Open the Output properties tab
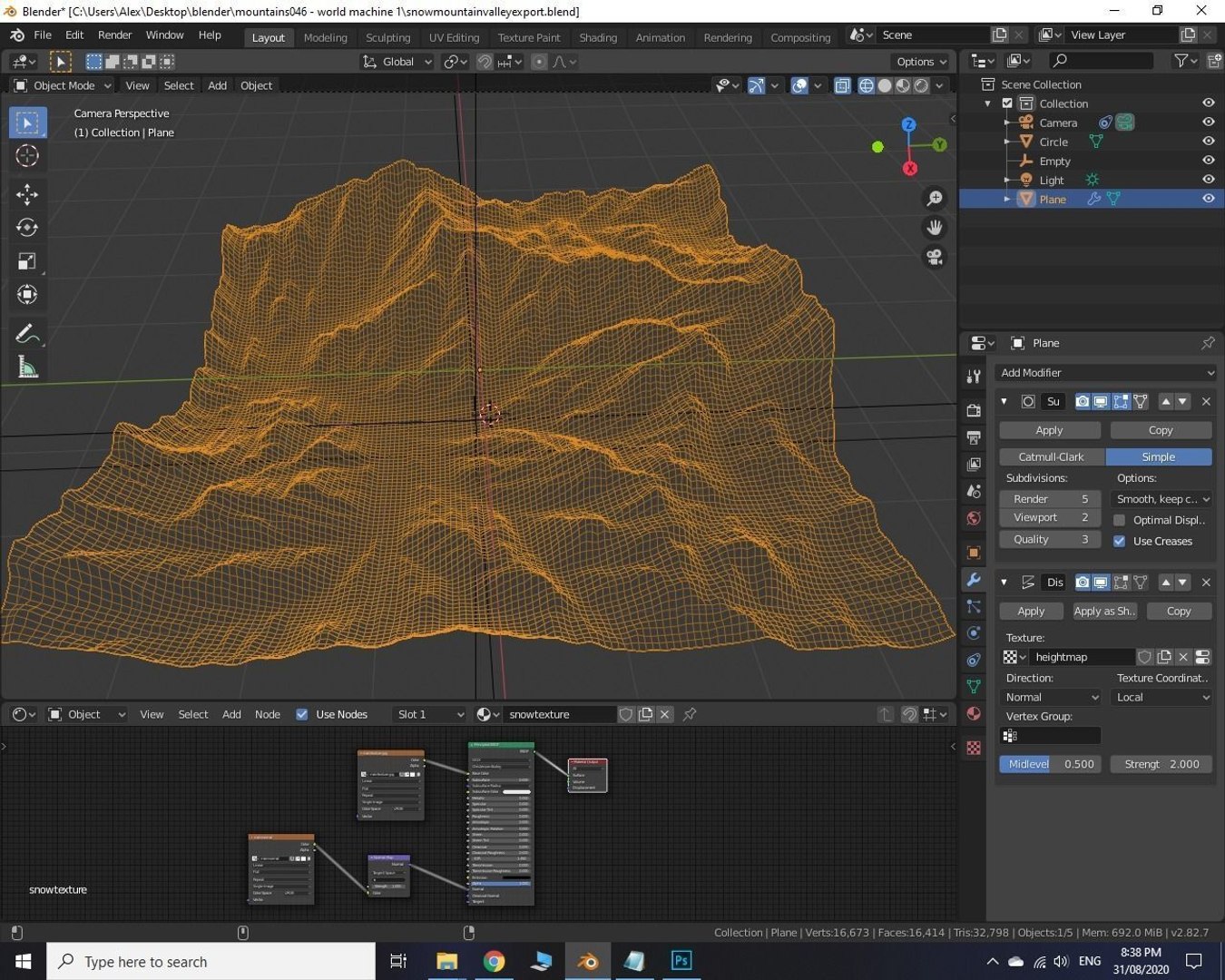Screen dimensions: 1225x980 click(x=974, y=437)
